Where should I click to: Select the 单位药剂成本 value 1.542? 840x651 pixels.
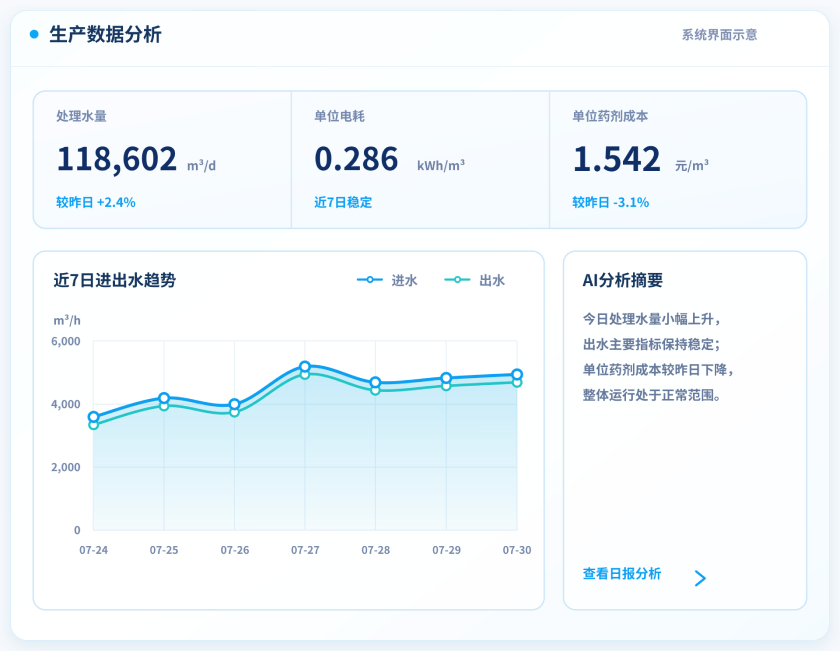617,159
